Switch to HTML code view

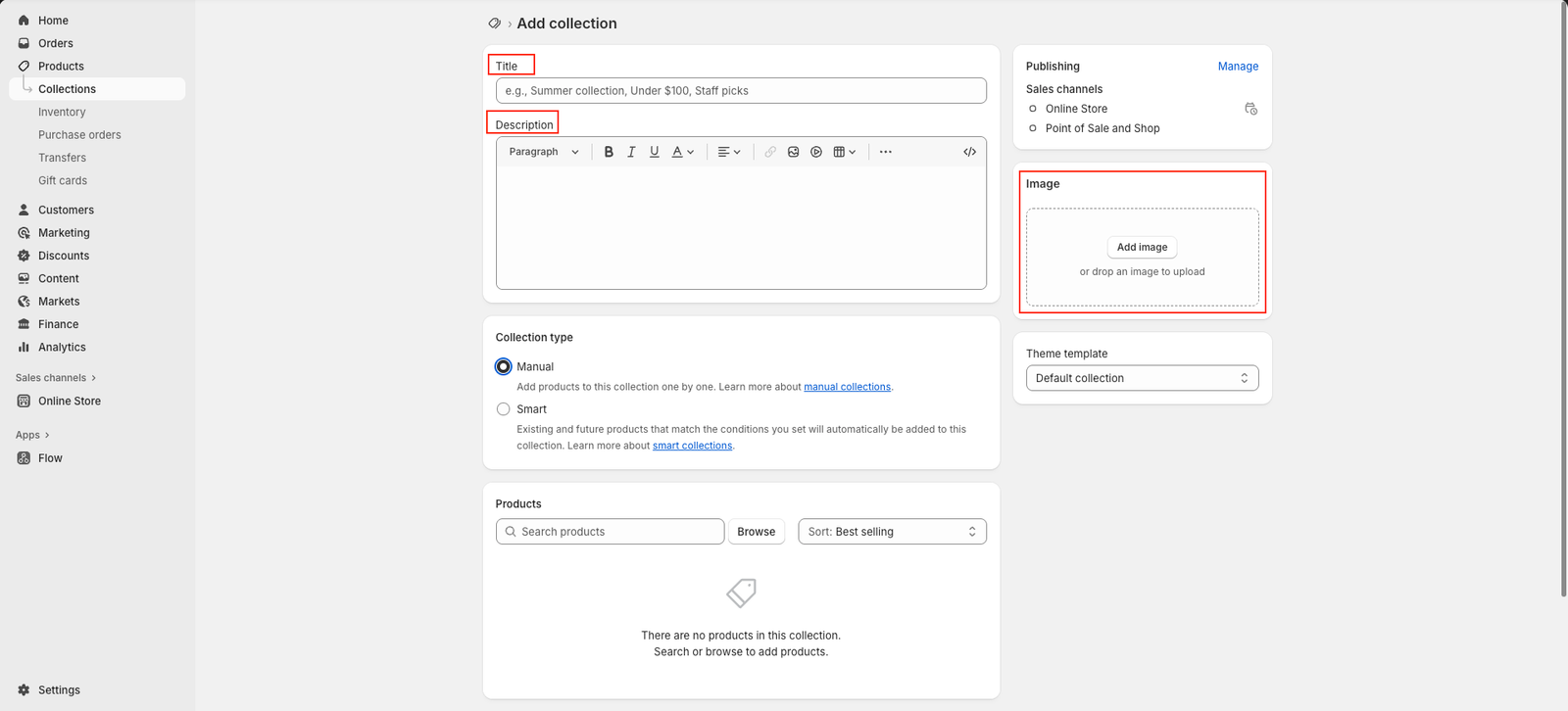[x=969, y=152]
